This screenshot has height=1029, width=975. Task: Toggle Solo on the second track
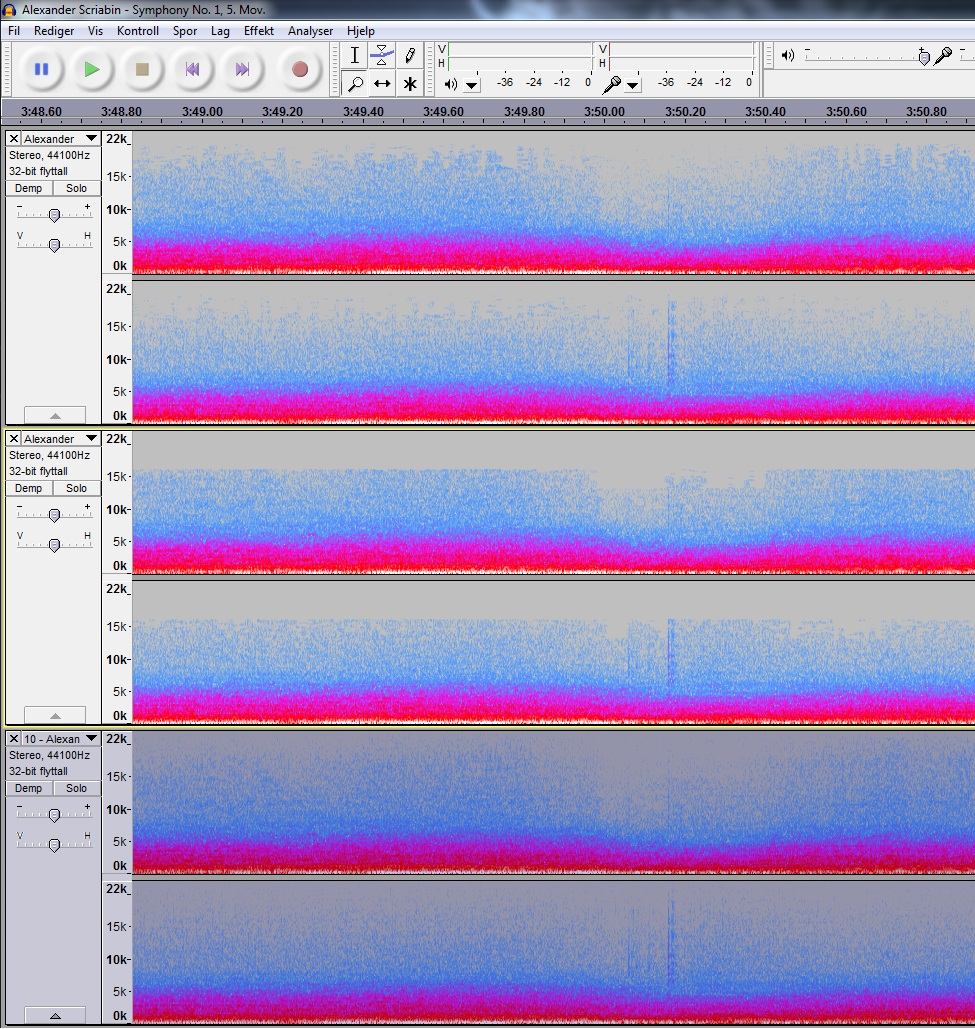pyautogui.click(x=77, y=488)
